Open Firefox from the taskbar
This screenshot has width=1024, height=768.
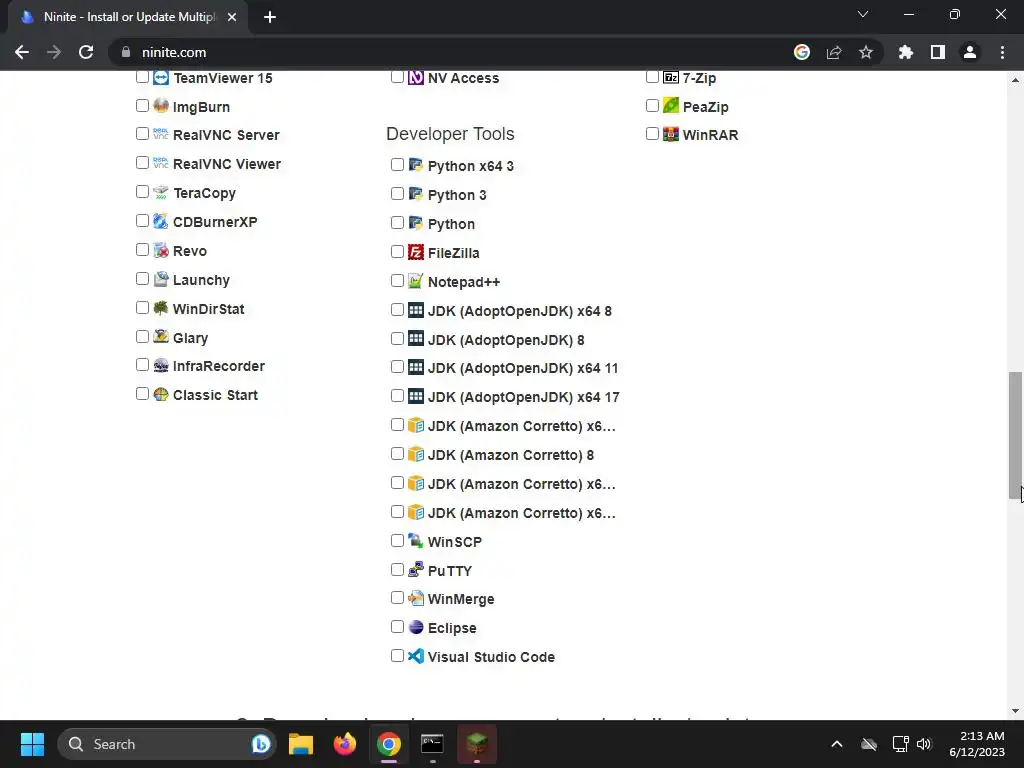coord(345,744)
